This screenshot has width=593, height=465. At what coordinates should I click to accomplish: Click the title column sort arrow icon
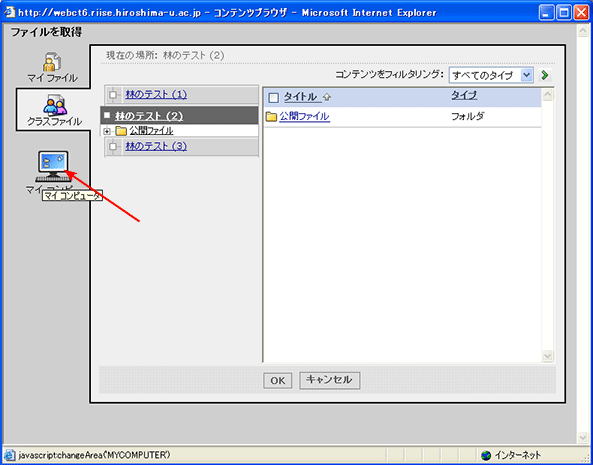(327, 98)
